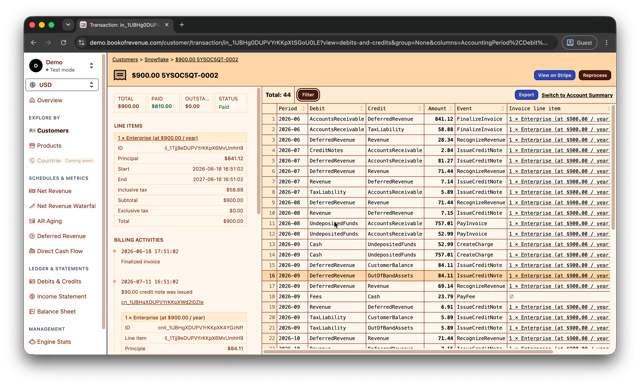Open the Debit column sort menu
The height and width of the screenshot is (386, 640).
click(x=362, y=109)
